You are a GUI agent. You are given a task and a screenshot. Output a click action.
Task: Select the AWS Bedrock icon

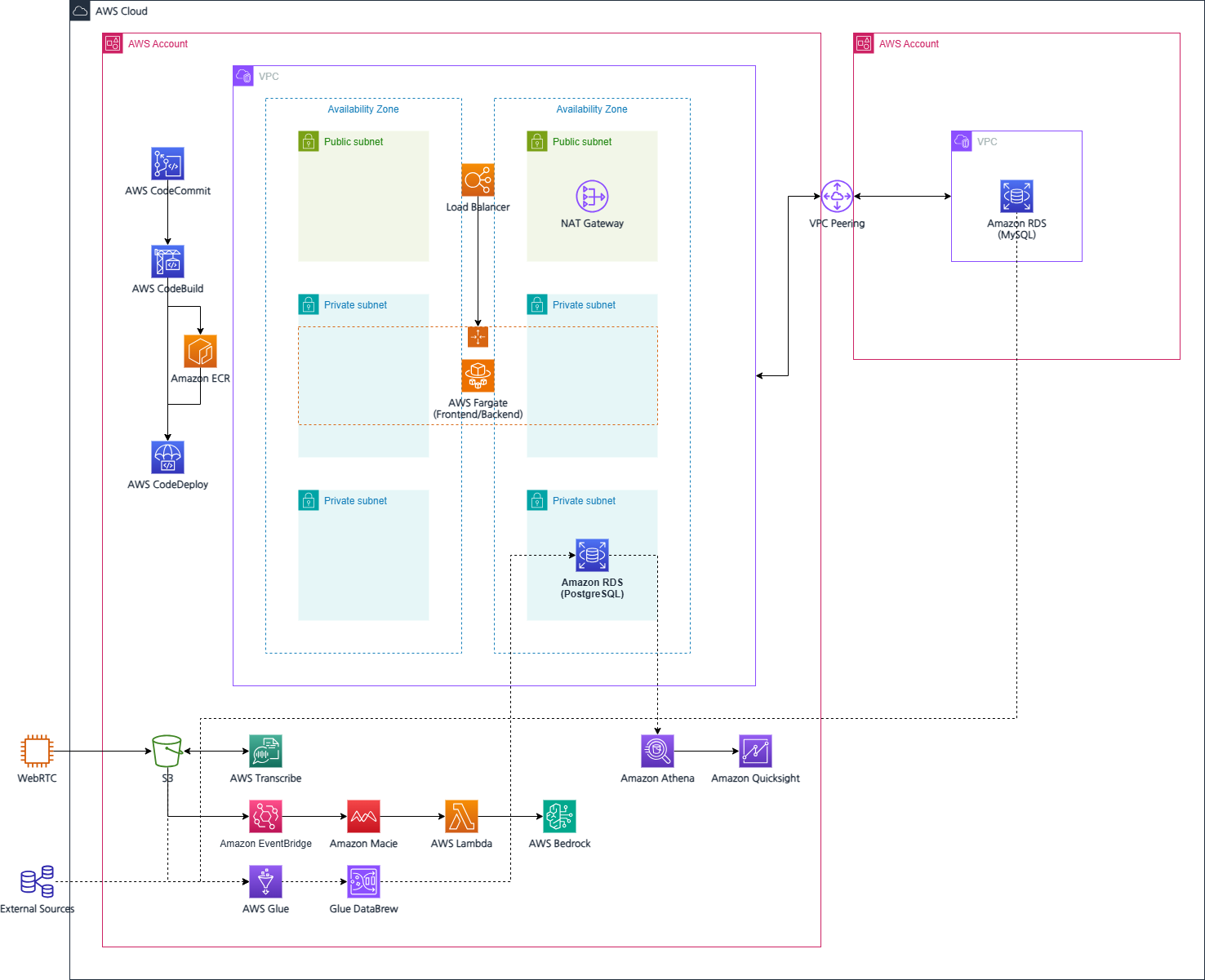click(559, 816)
